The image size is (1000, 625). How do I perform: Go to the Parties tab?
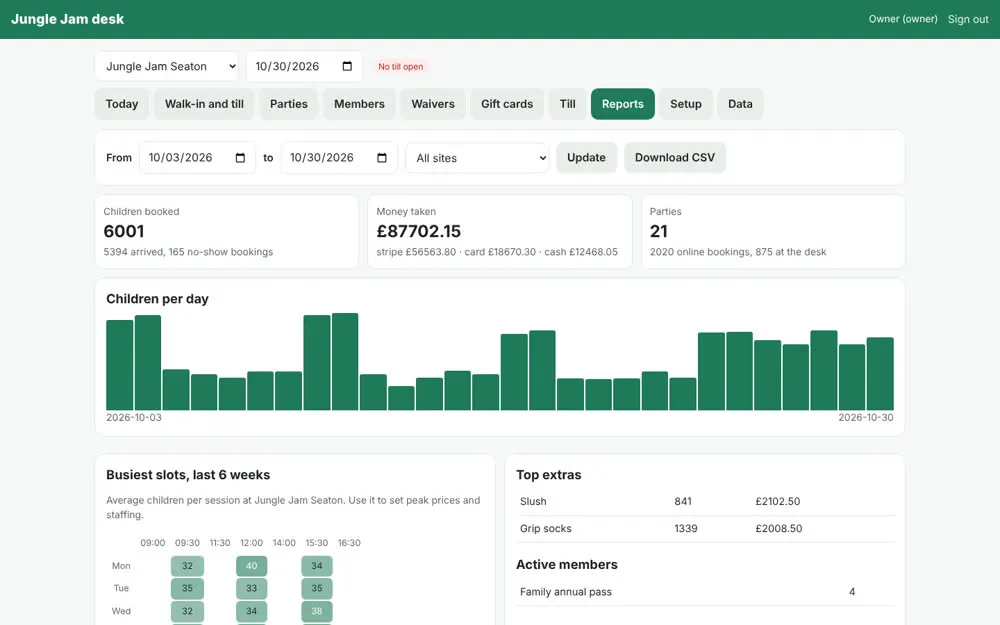289,104
